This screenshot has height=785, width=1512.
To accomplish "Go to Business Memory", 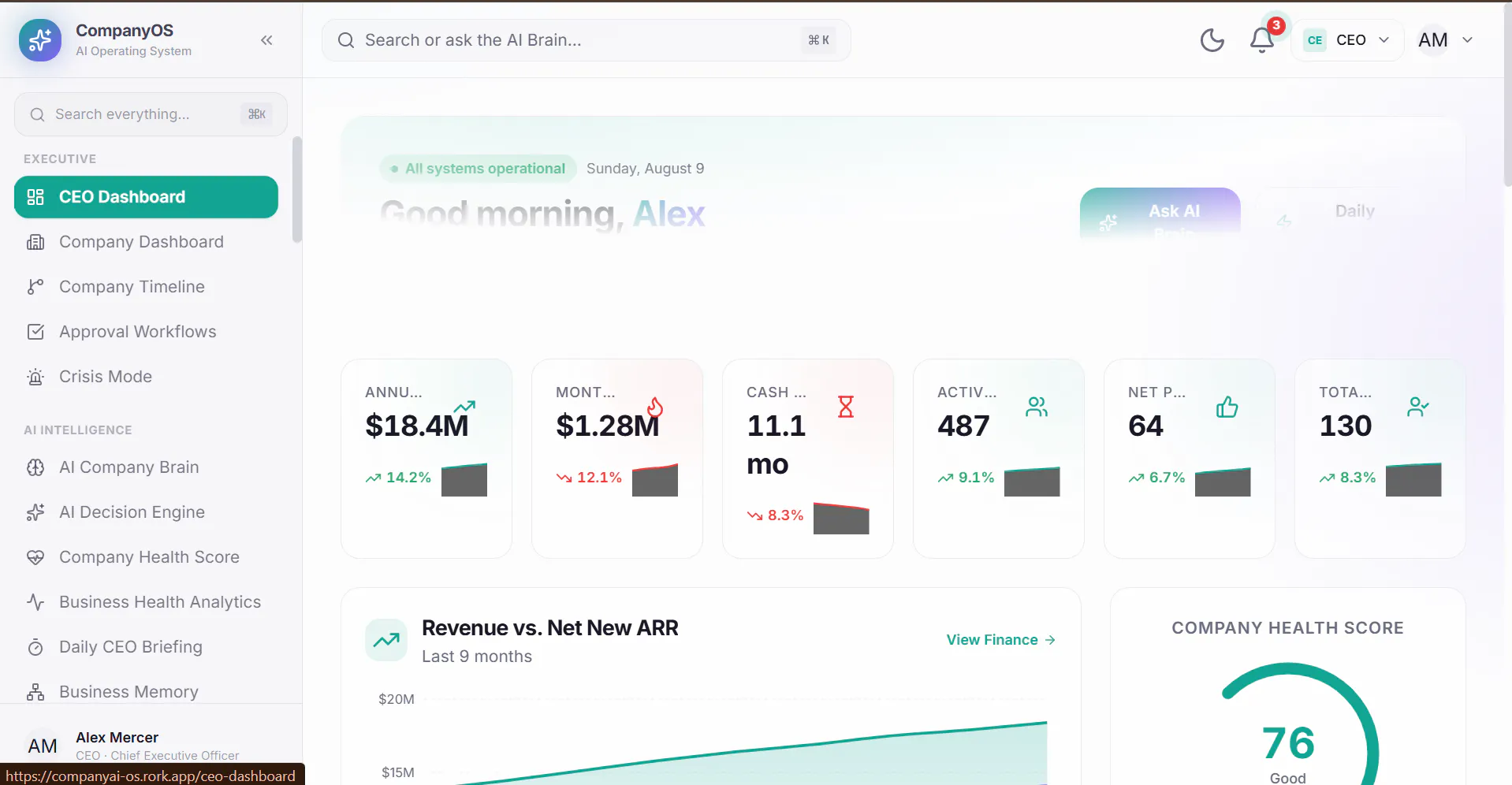I will (146, 692).
